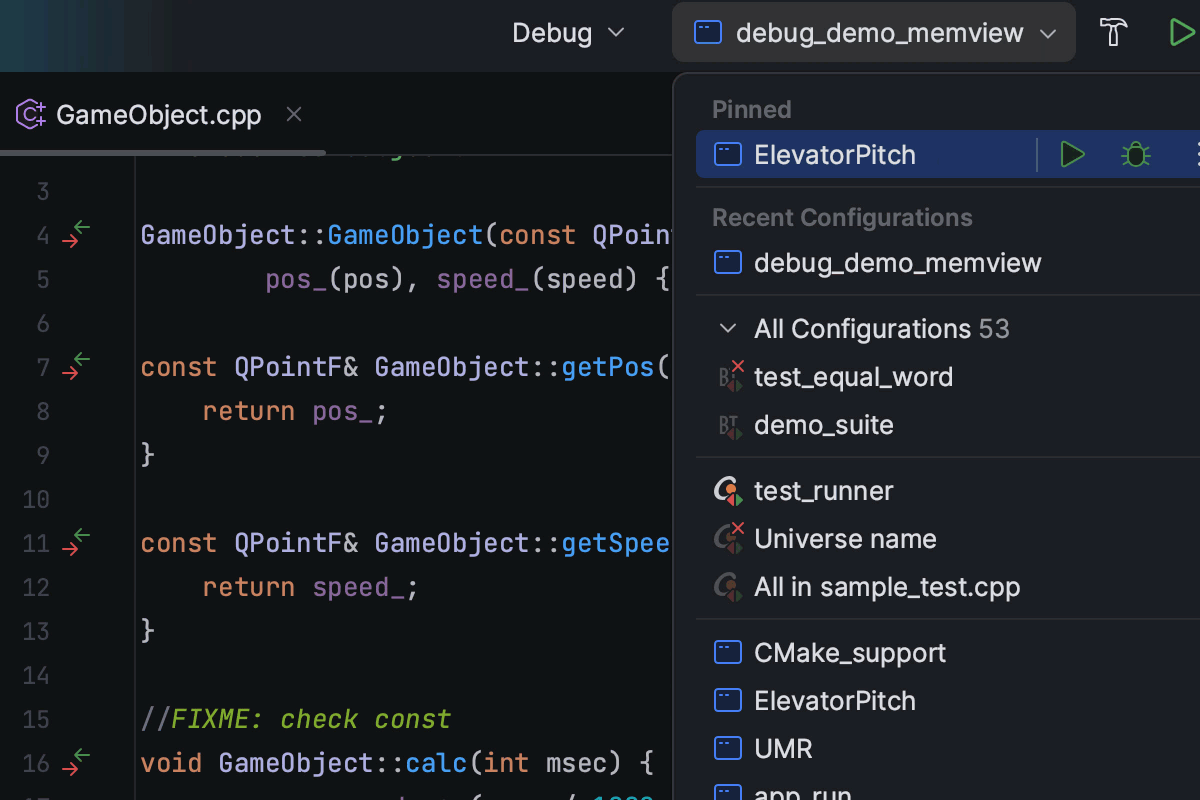Select the test_equal_word configuration
Screen dimensions: 1200x800
click(x=853, y=377)
